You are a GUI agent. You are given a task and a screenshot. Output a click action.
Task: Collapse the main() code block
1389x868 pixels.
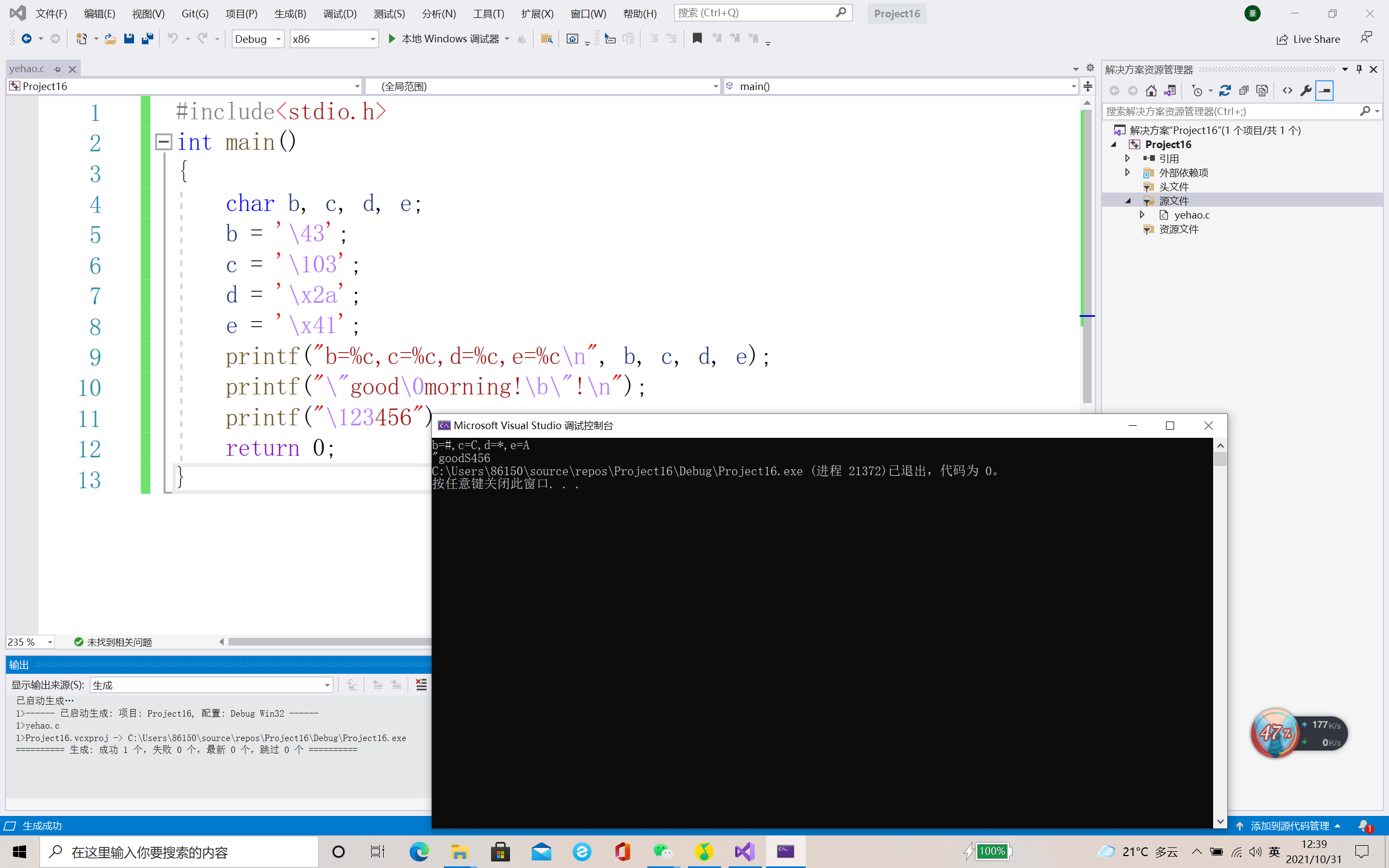pyautogui.click(x=163, y=142)
